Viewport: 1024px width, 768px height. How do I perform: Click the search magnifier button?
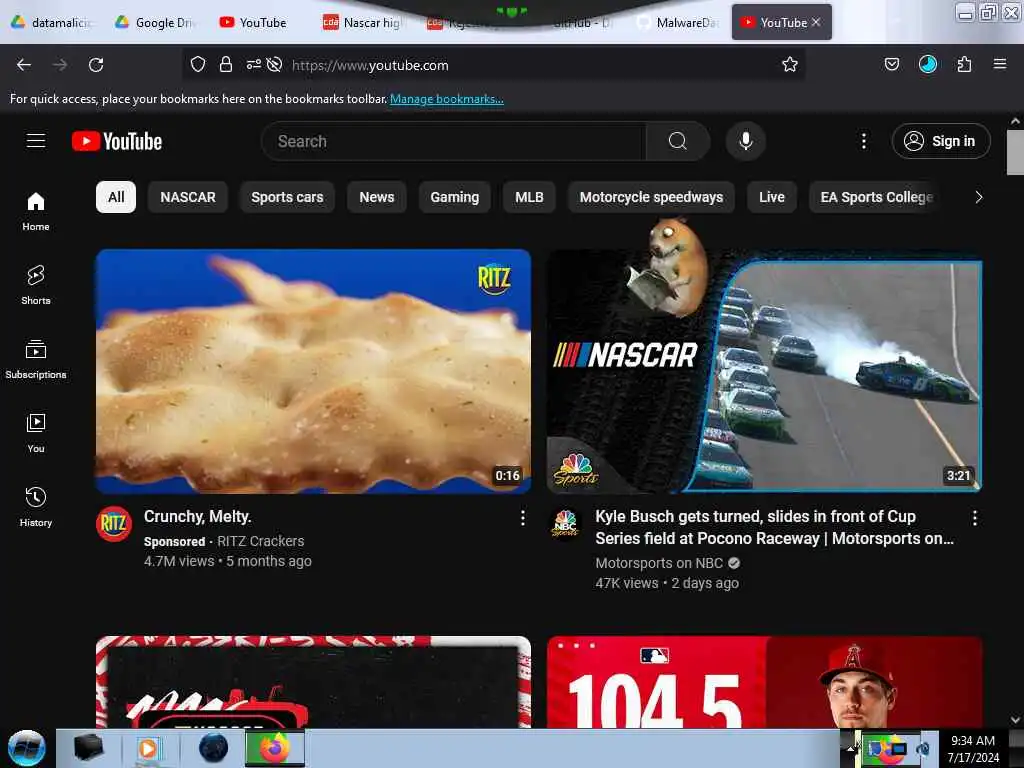677,141
